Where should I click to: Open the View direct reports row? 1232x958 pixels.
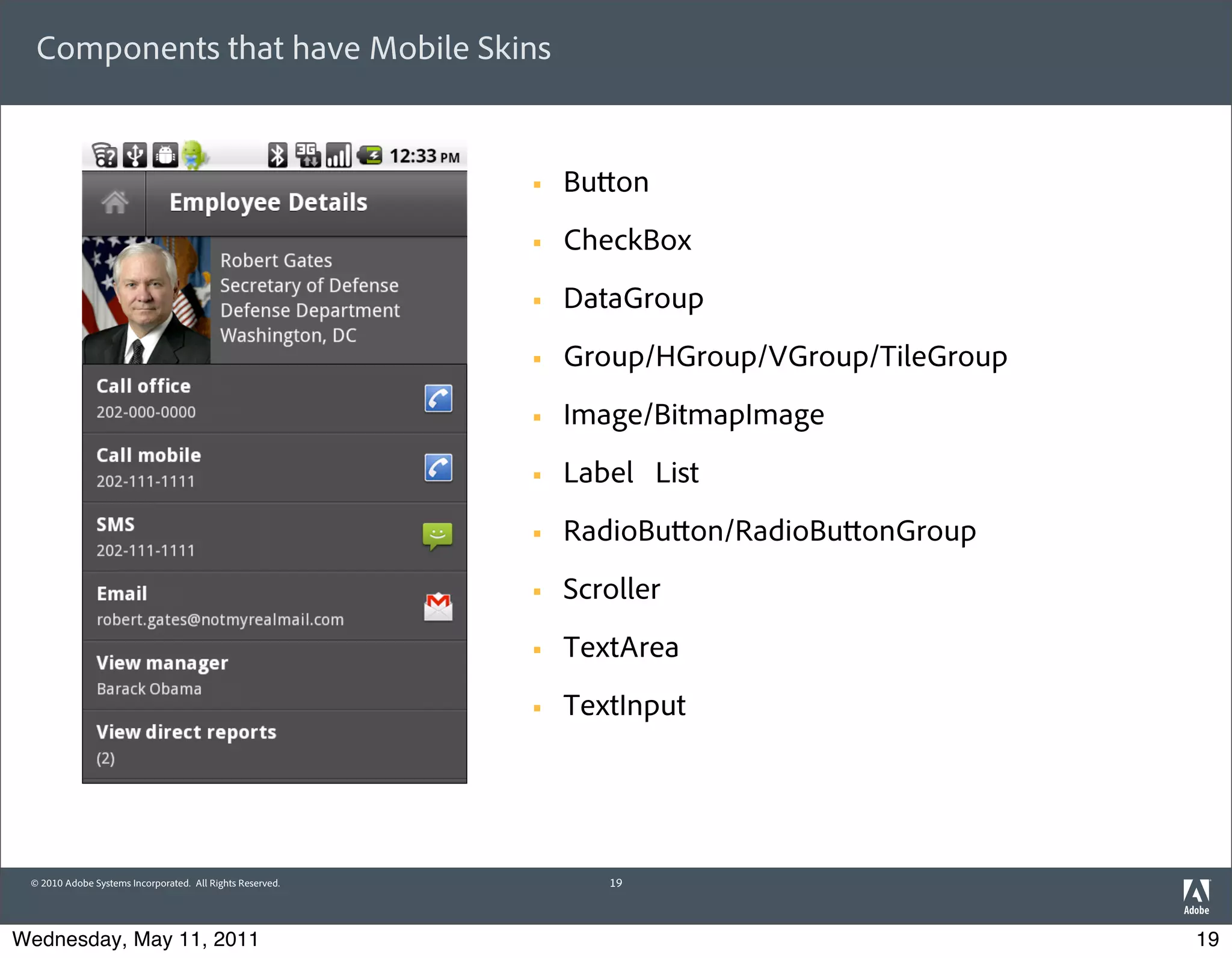point(275,745)
